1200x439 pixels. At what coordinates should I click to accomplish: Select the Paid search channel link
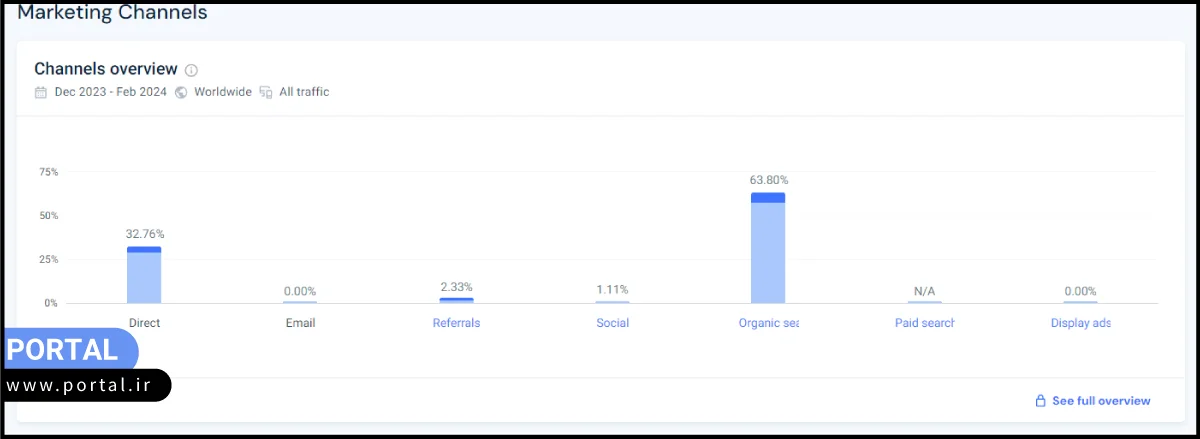pos(925,323)
